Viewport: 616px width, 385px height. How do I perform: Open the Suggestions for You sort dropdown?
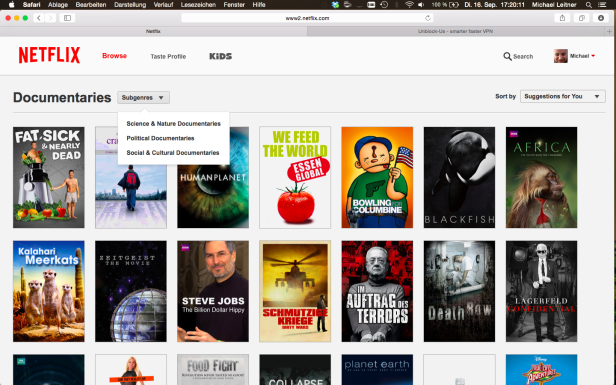pyautogui.click(x=563, y=96)
